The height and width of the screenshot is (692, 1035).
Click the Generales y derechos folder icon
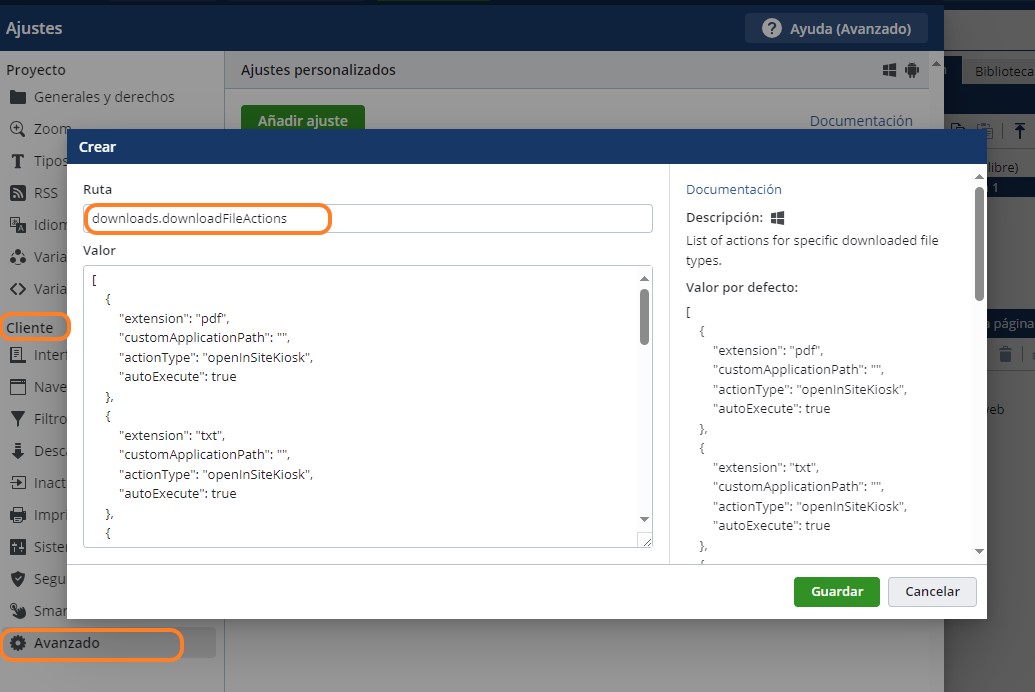coord(17,97)
